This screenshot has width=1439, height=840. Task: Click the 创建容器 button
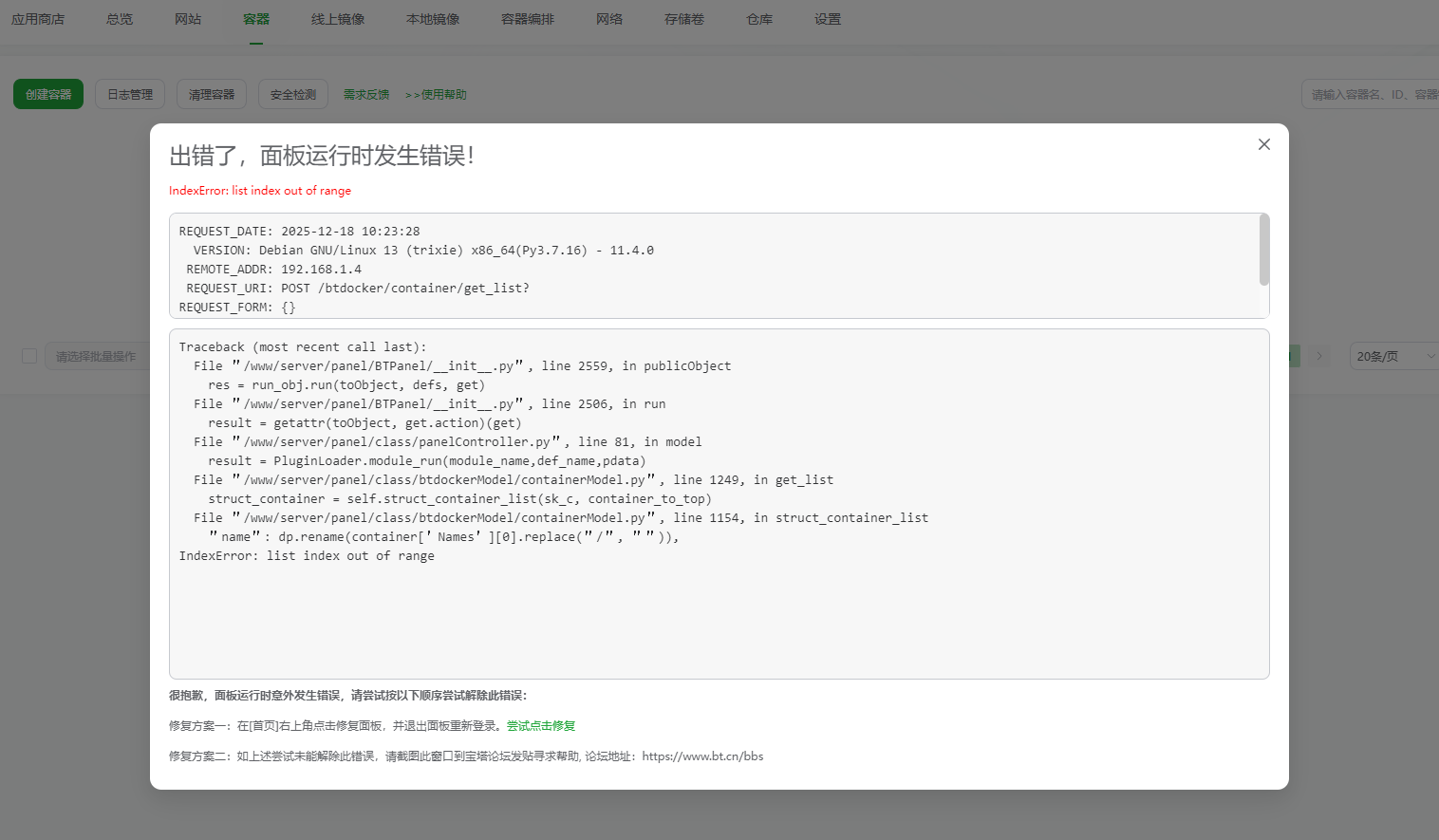[x=47, y=94]
